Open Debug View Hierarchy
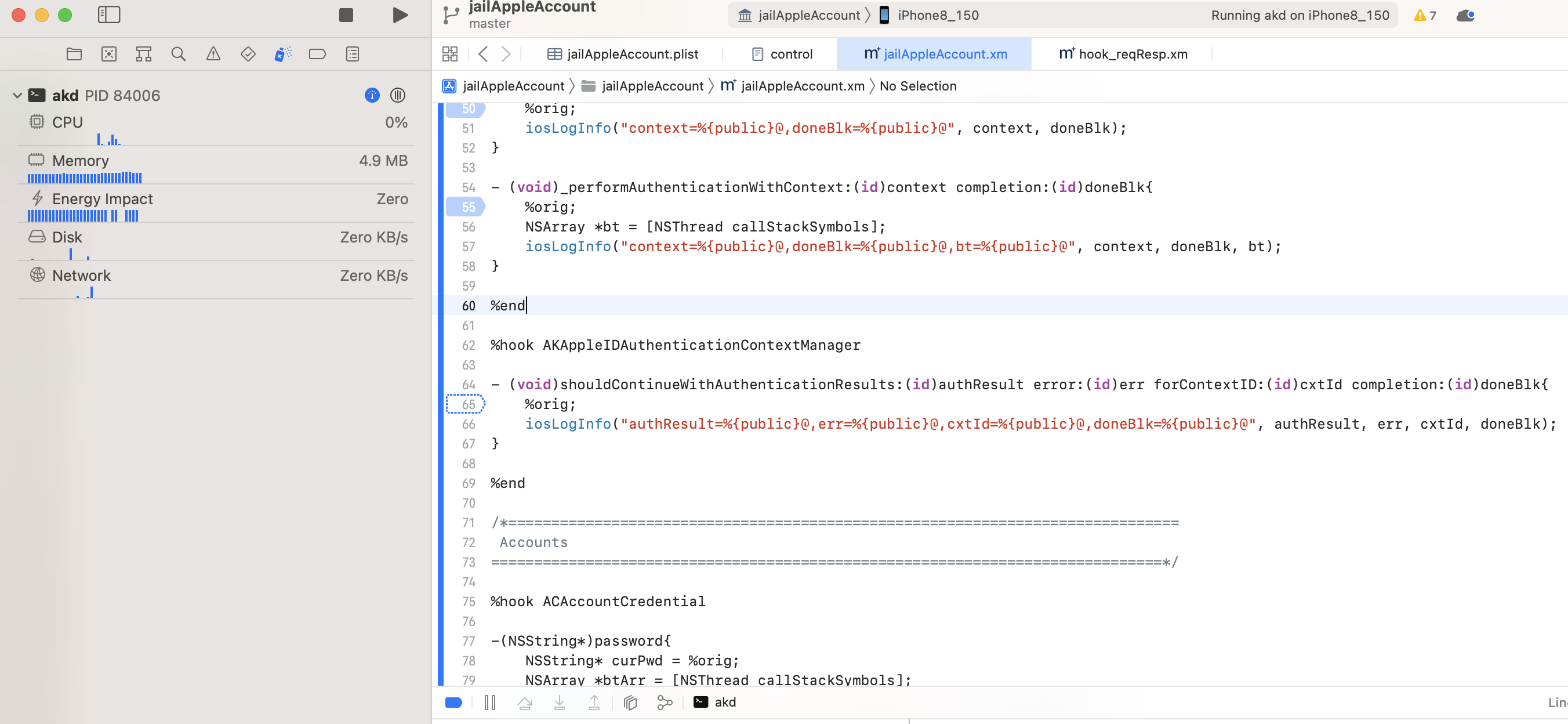This screenshot has height=724, width=1568. point(630,703)
